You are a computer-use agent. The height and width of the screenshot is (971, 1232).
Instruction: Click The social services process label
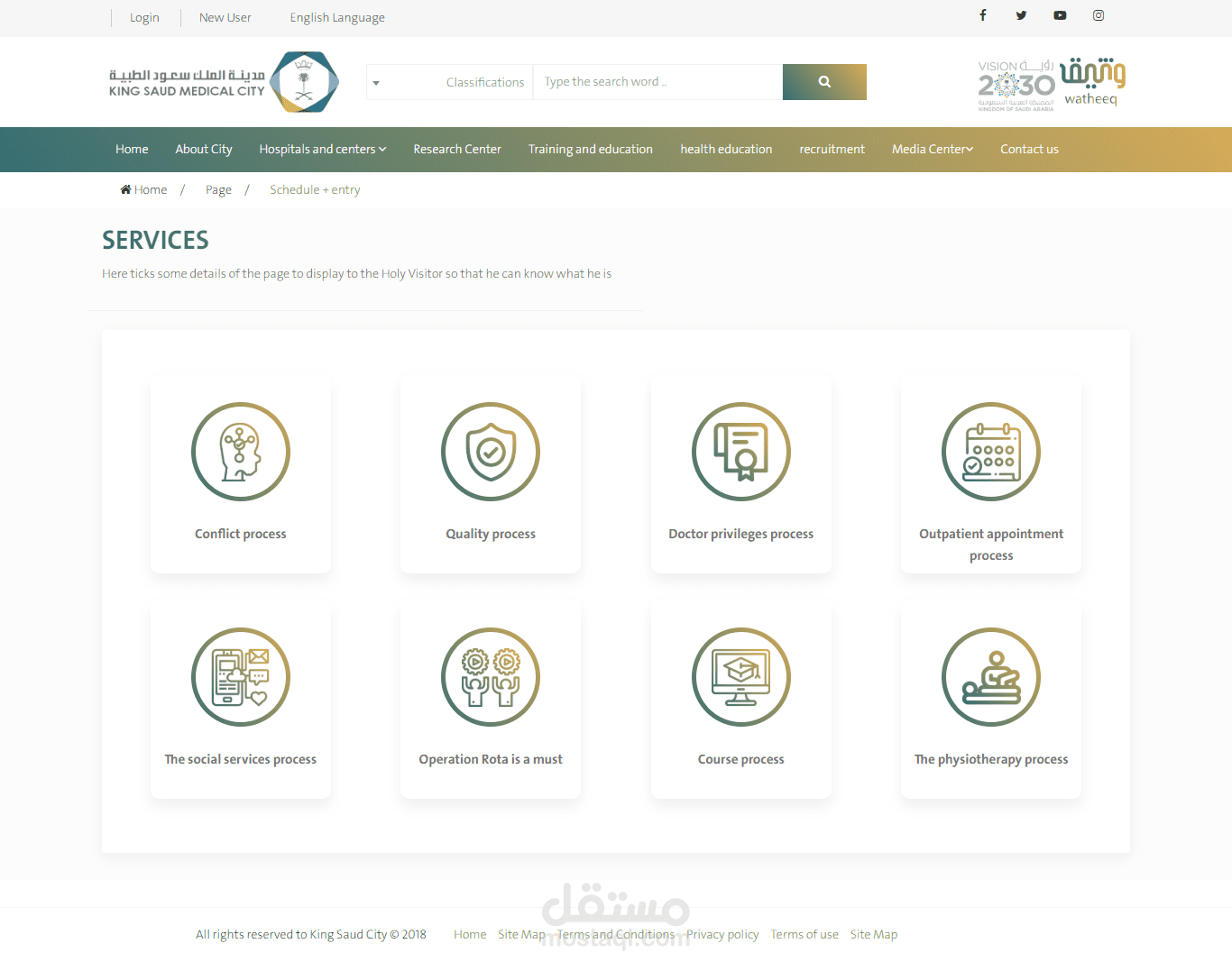[x=241, y=759]
